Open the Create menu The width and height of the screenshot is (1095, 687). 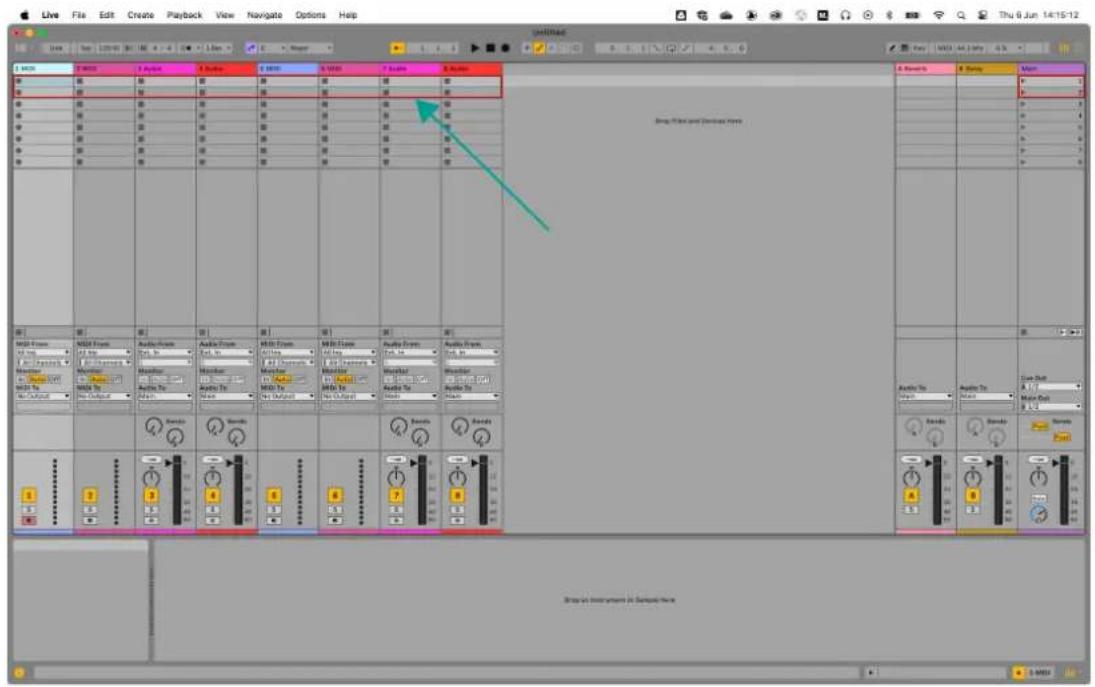click(140, 15)
